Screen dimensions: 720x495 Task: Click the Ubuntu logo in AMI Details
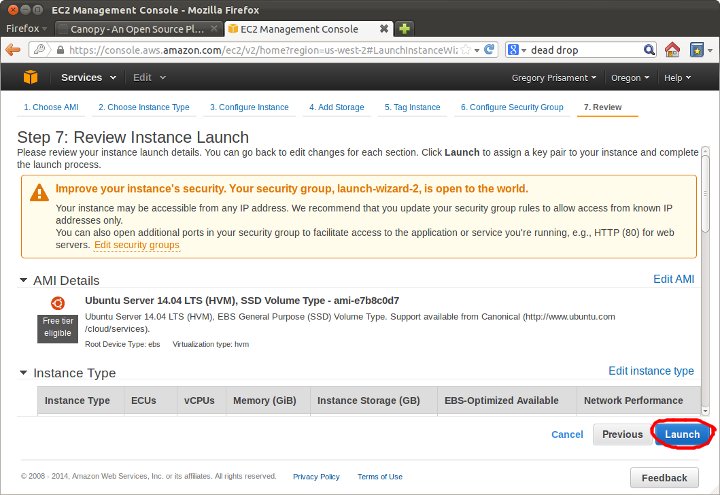click(x=57, y=303)
